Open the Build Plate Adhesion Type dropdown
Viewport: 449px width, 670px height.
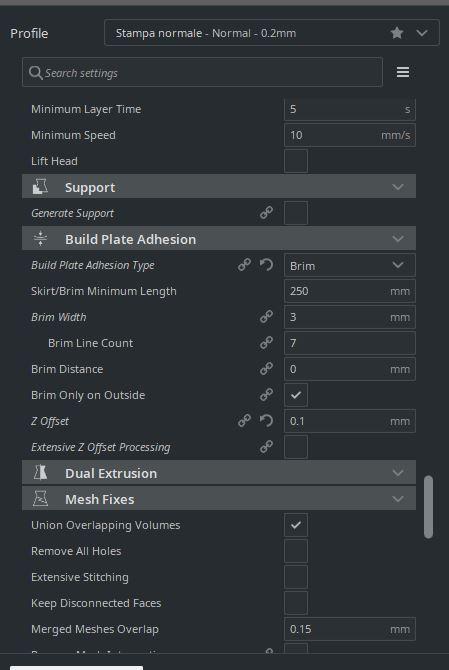pyautogui.click(x=349, y=265)
